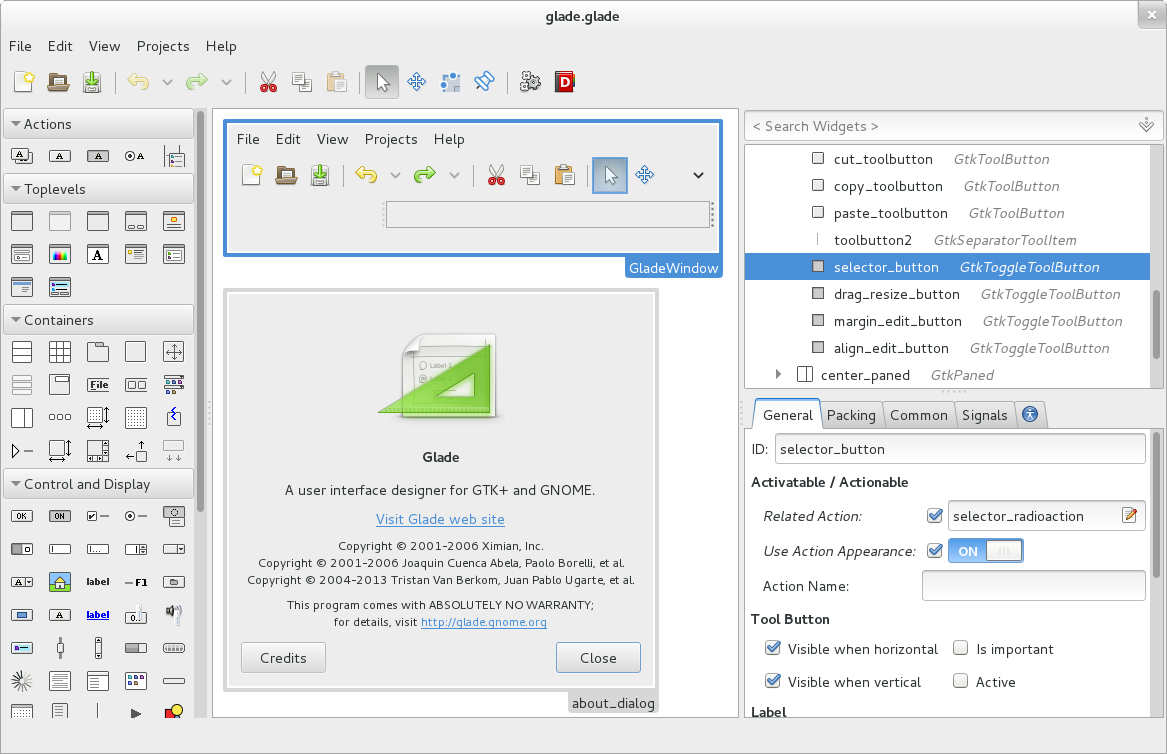Switch to the Signals tab
Viewport: 1167px width, 754px height.
click(x=985, y=415)
